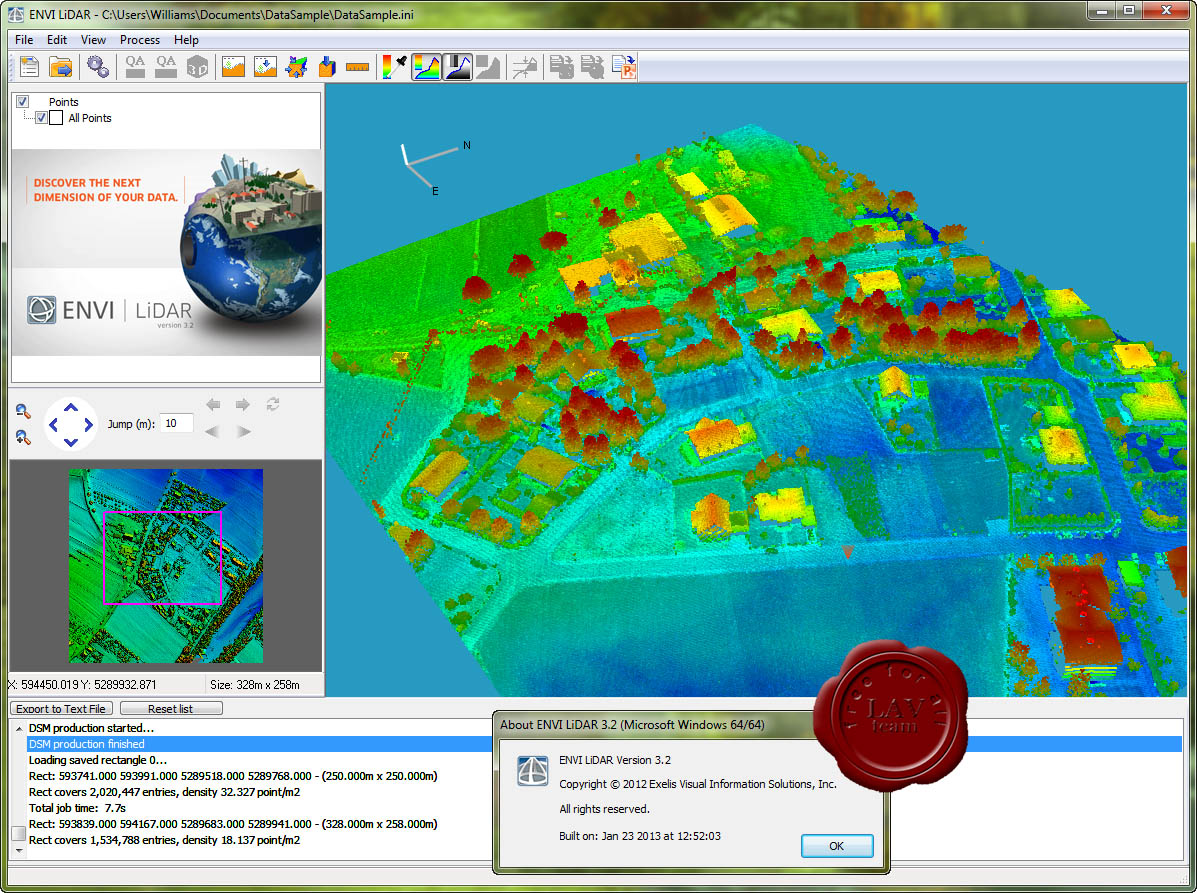Screen dimensions: 1197x893
Task: Click the gray converging lines toolbar icon
Action: (524, 67)
